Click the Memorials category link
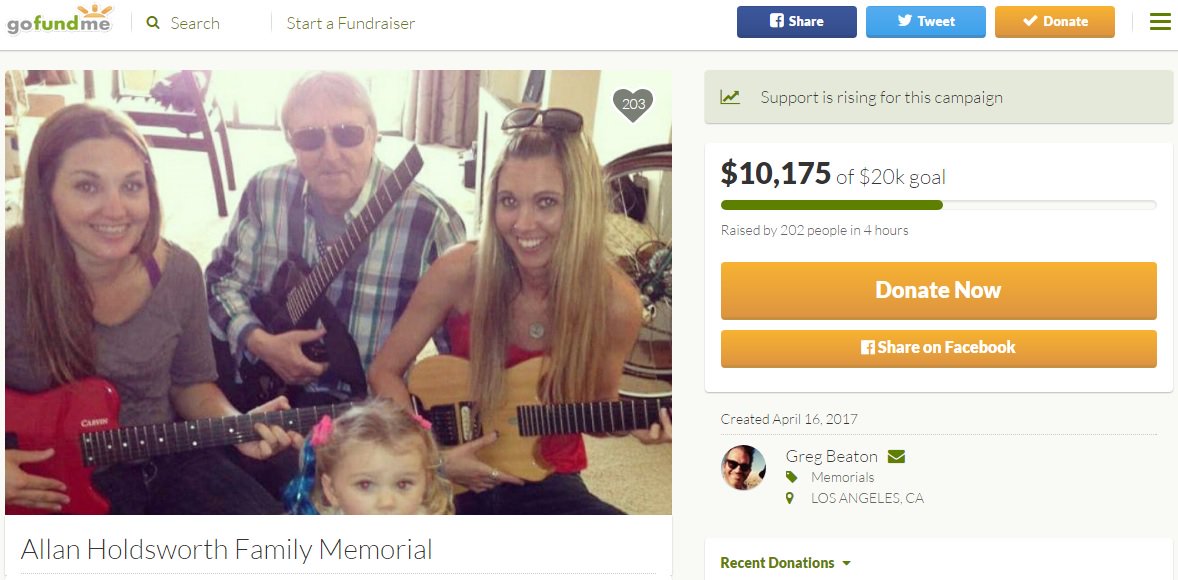Image resolution: width=1178 pixels, height=580 pixels. coord(842,477)
